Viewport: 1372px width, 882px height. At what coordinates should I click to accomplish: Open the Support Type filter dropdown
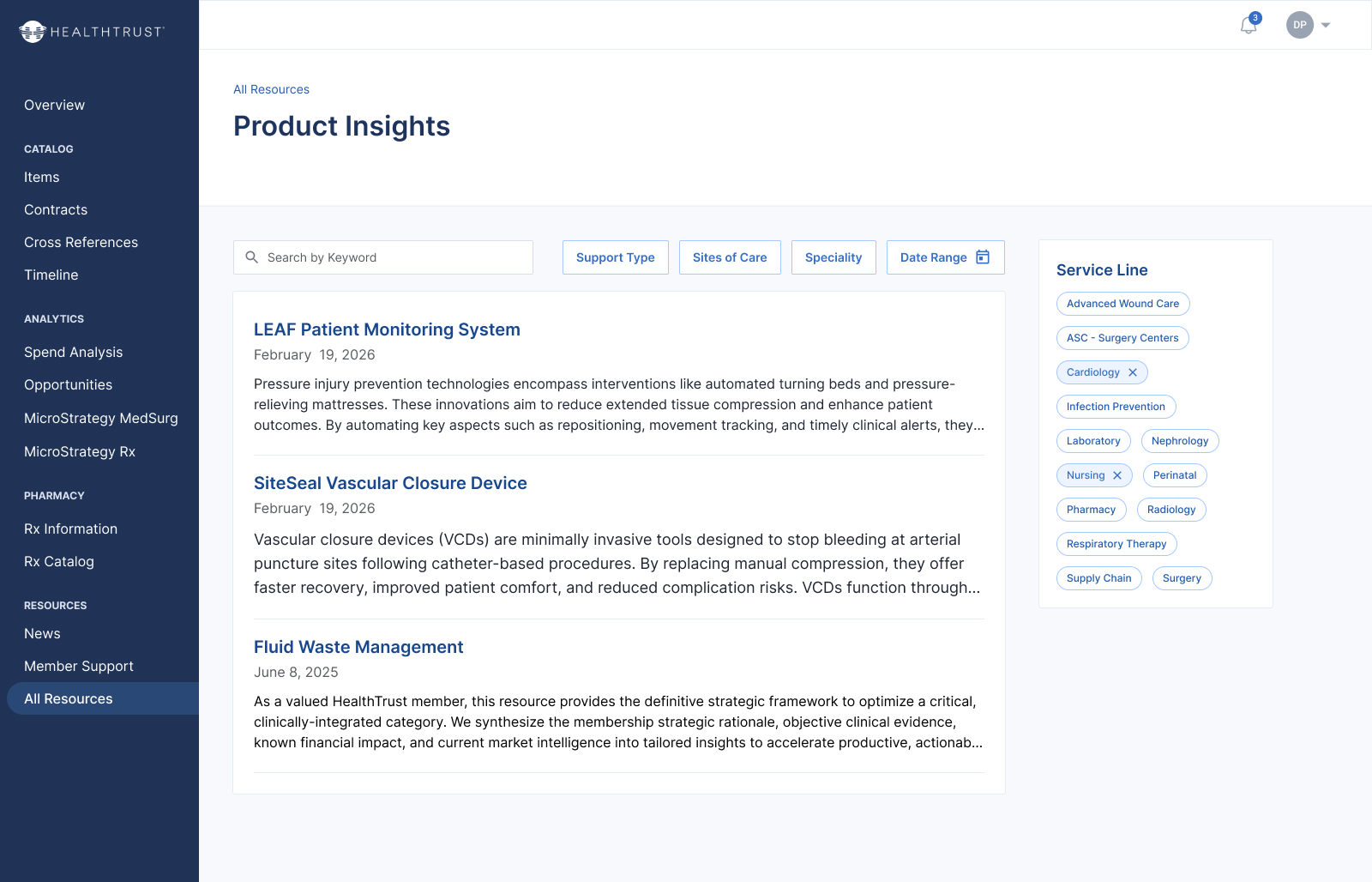tap(615, 257)
